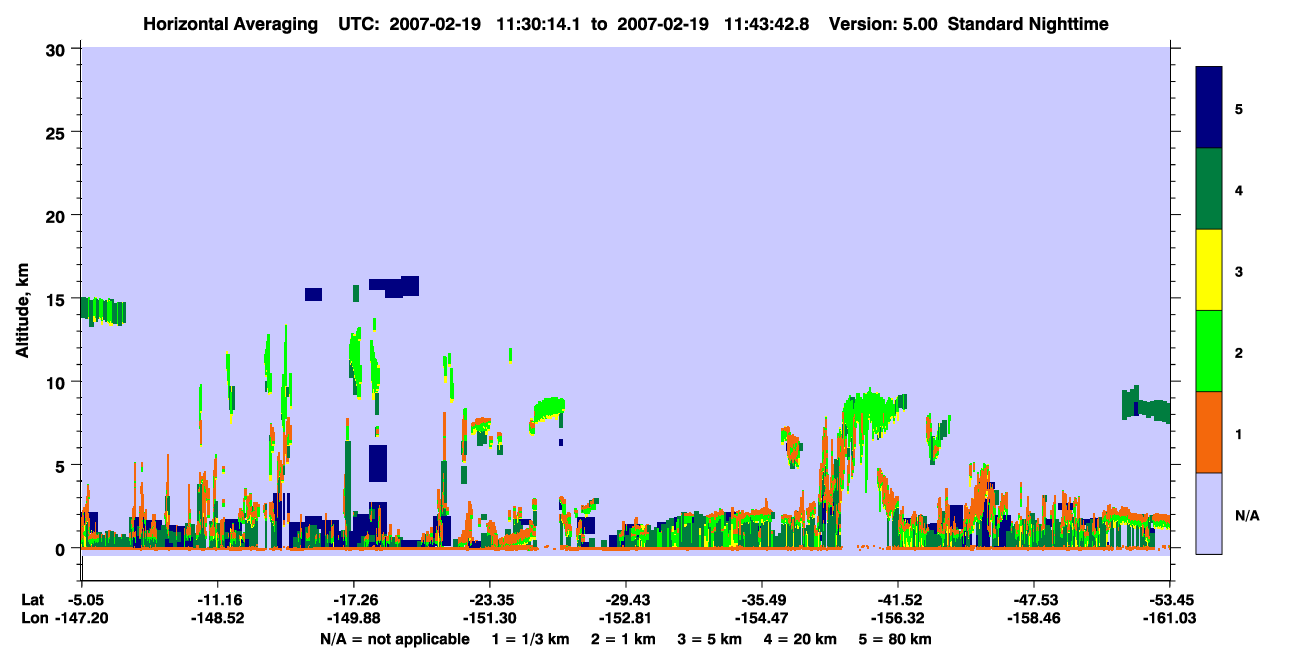Click the y-axis tick label 20
1300x667 pixels.
pyautogui.click(x=58, y=215)
